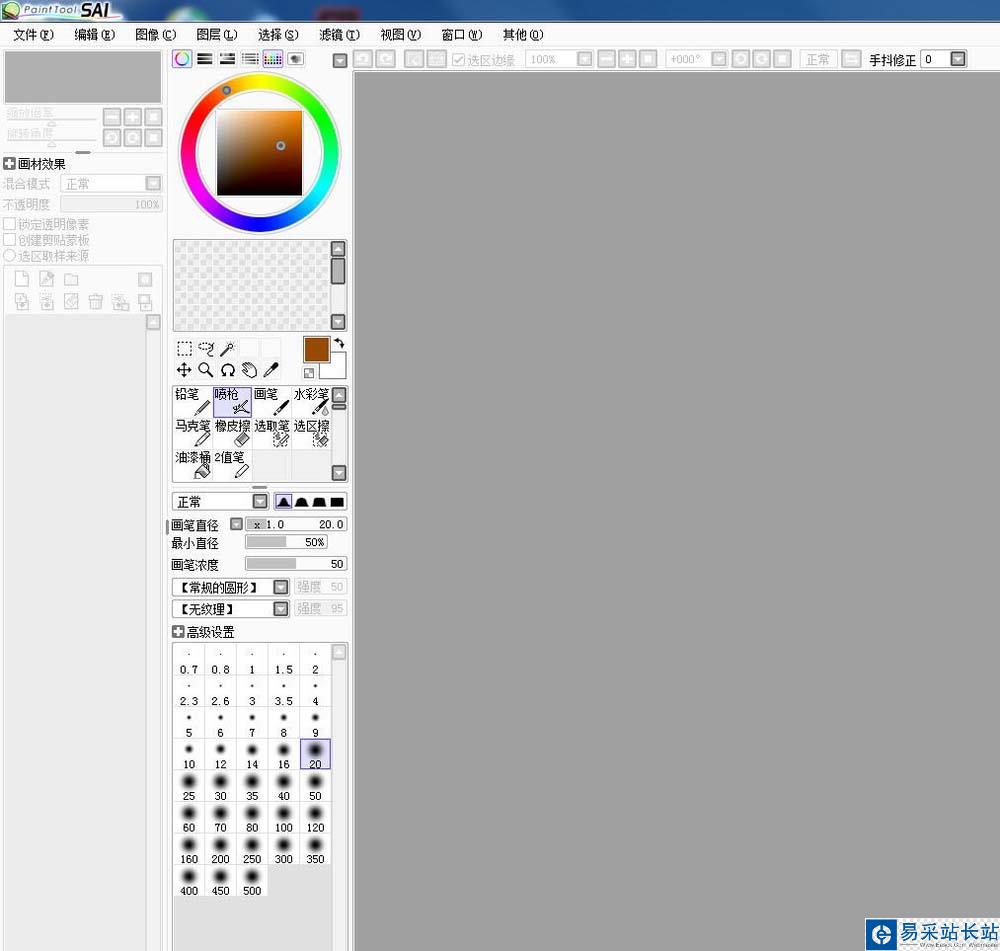1000x951 pixels.
Task: Adjust the 最小直径 minimum size slider
Action: click(286, 542)
